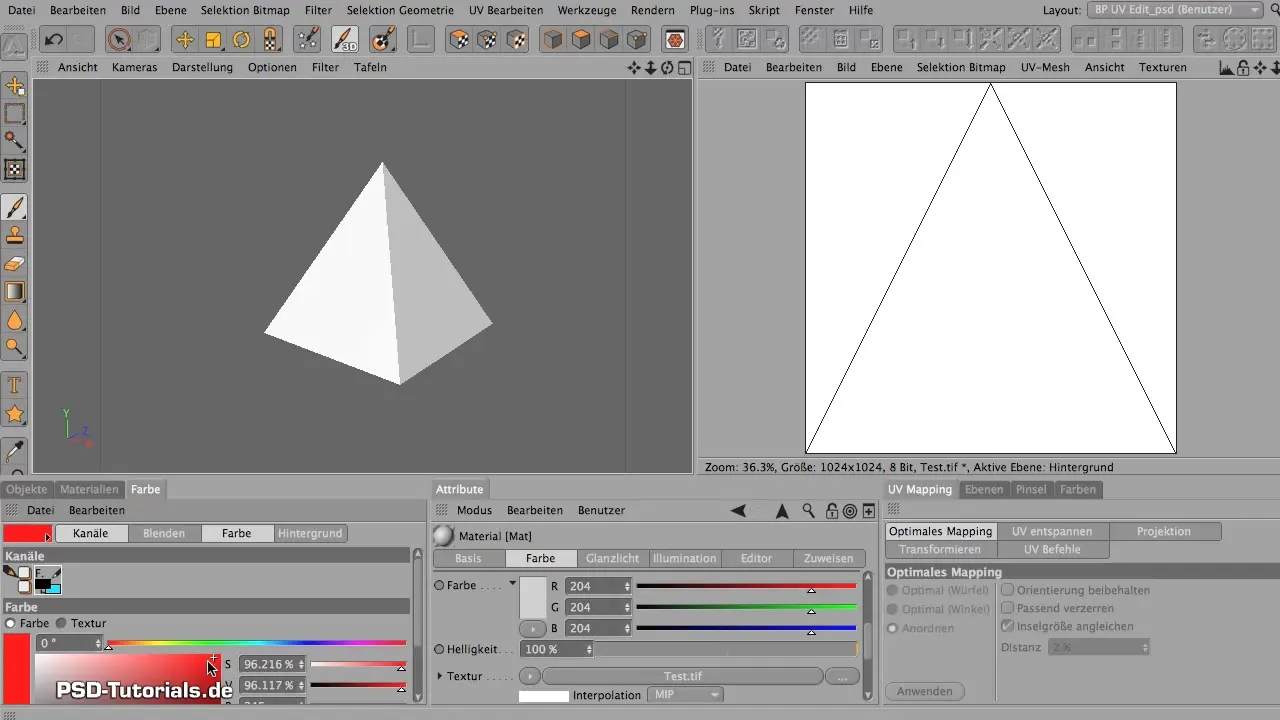Select the Blur drop tool
This screenshot has width=1280, height=720.
(x=15, y=320)
